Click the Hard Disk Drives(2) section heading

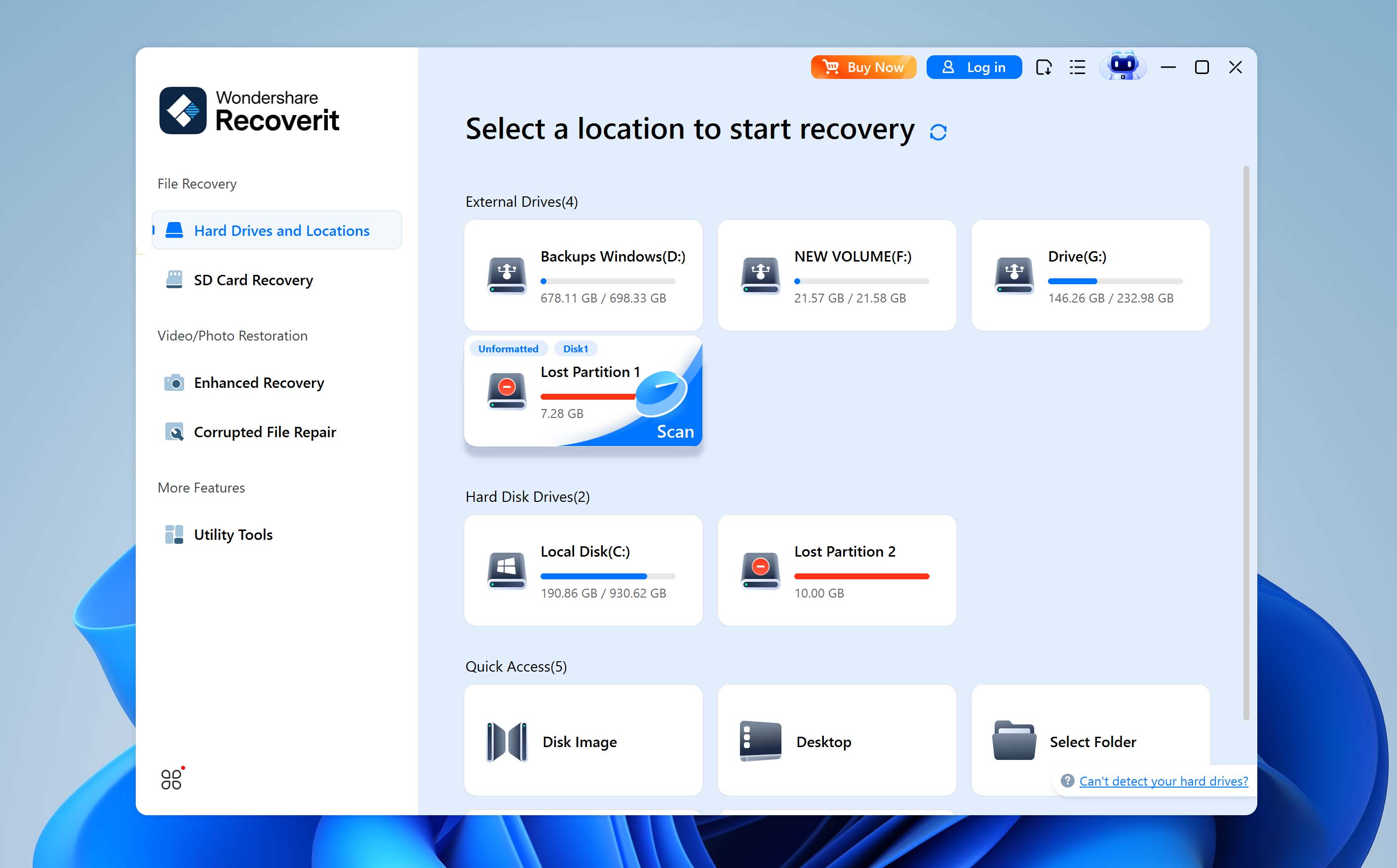point(527,496)
